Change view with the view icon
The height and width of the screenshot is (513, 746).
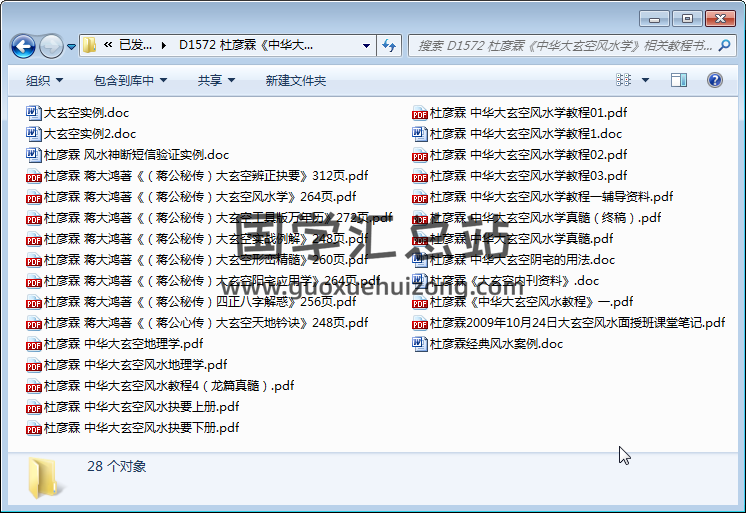point(623,80)
